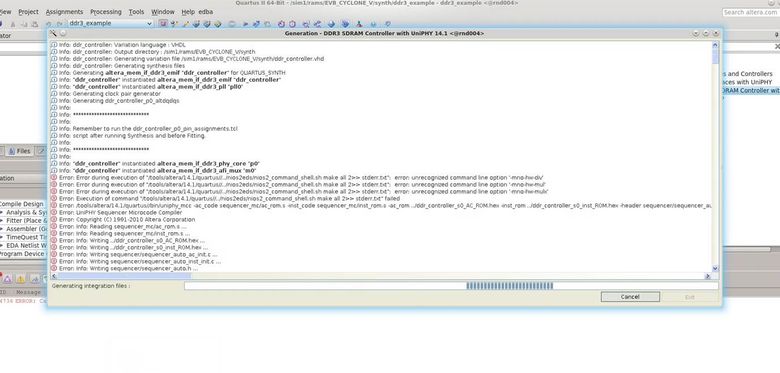Open the Assignments menu
This screenshot has height=373, width=780.
64,11
